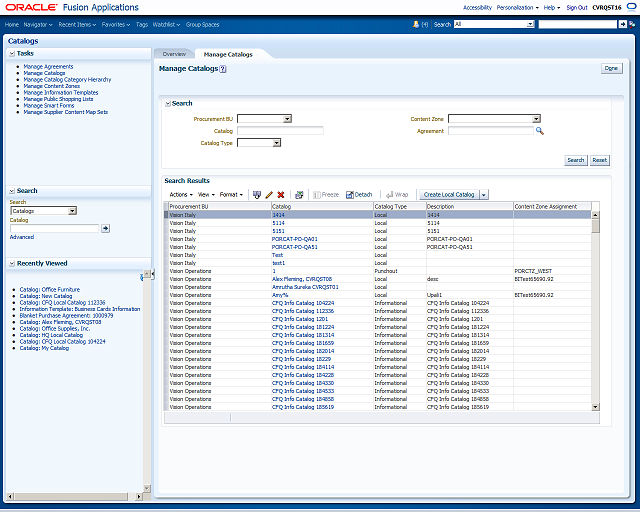Open the notifications person icon in top bar
Image resolution: width=640 pixels, height=512 pixels.
pyautogui.click(x=416, y=24)
